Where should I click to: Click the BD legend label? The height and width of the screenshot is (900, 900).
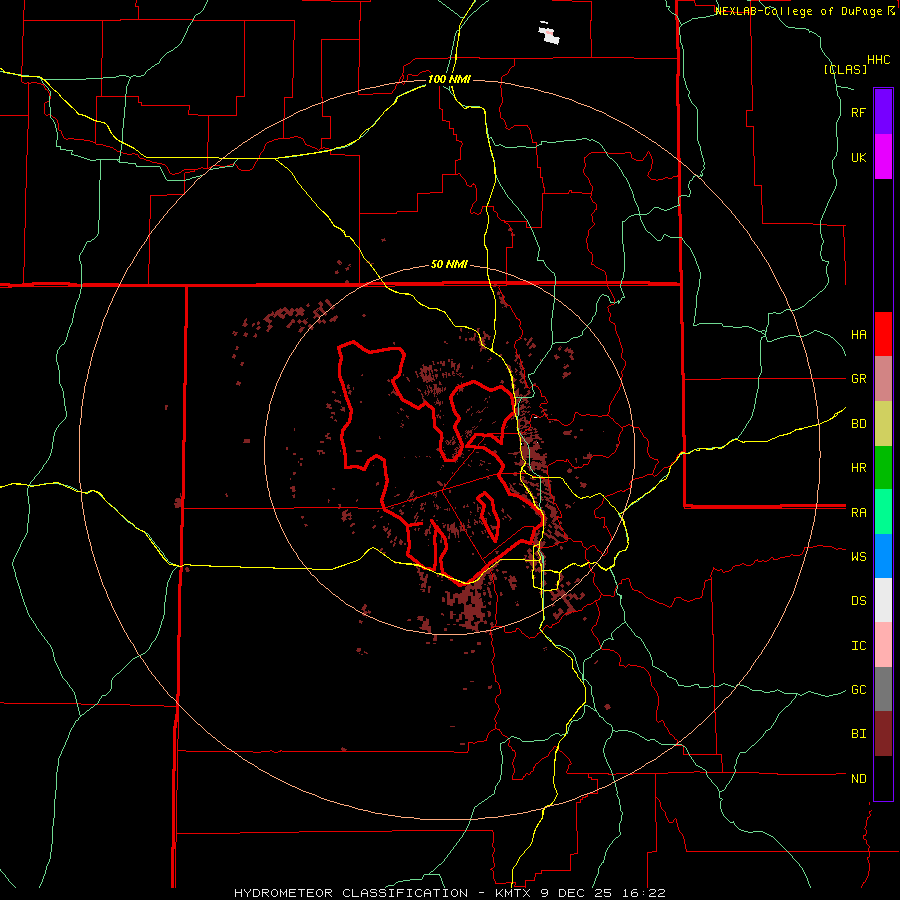click(x=858, y=424)
